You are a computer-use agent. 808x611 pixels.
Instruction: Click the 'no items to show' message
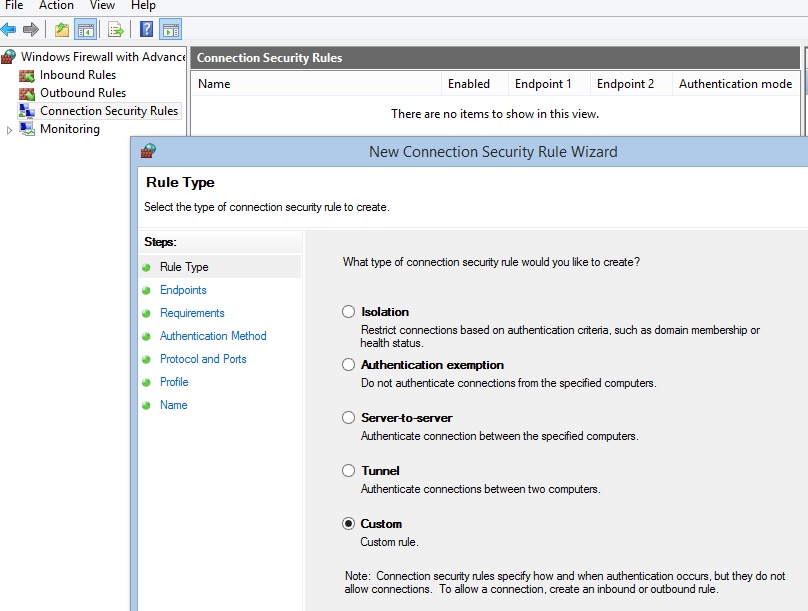pos(495,114)
